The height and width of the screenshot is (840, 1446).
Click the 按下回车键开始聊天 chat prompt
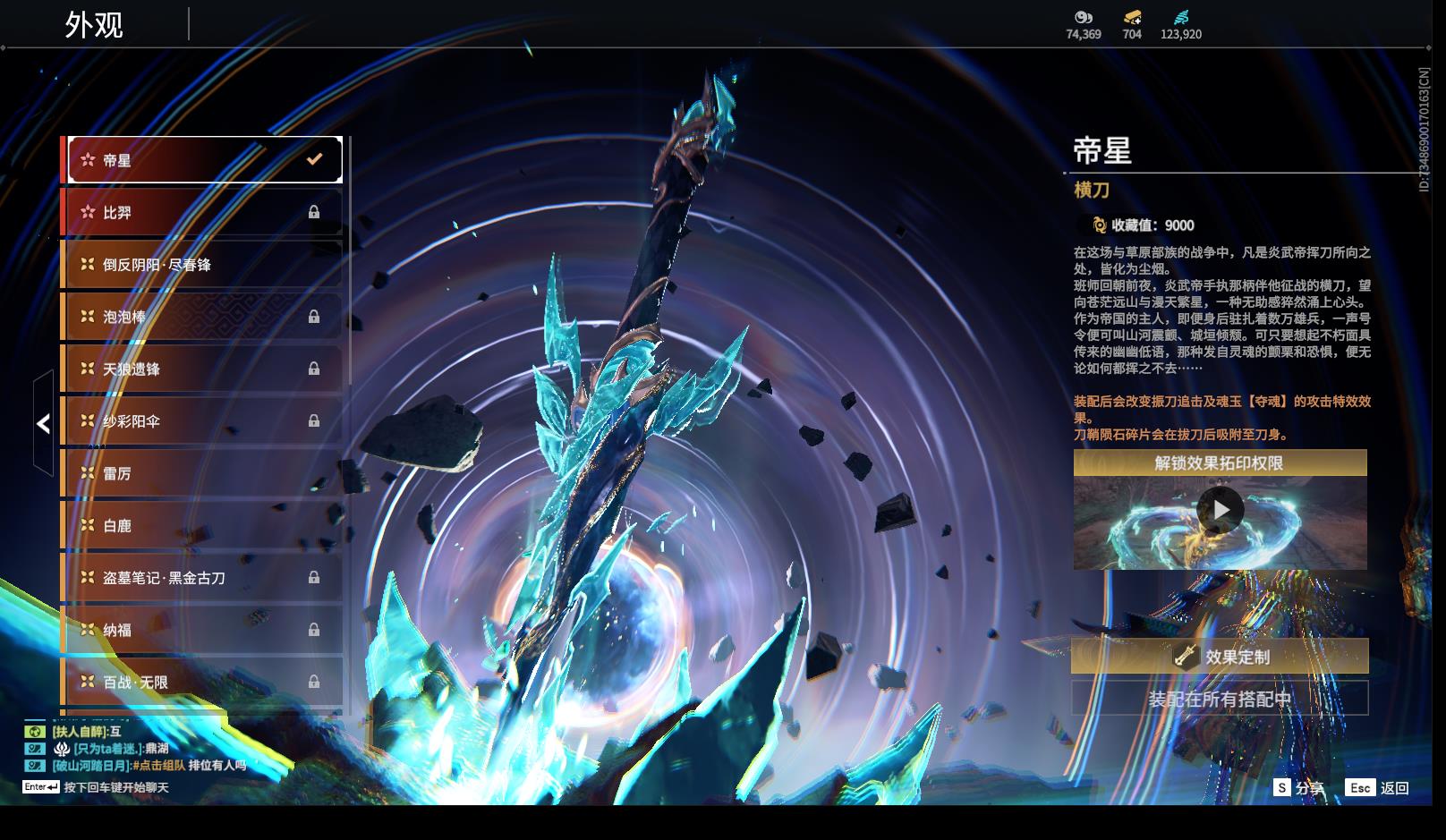116,787
